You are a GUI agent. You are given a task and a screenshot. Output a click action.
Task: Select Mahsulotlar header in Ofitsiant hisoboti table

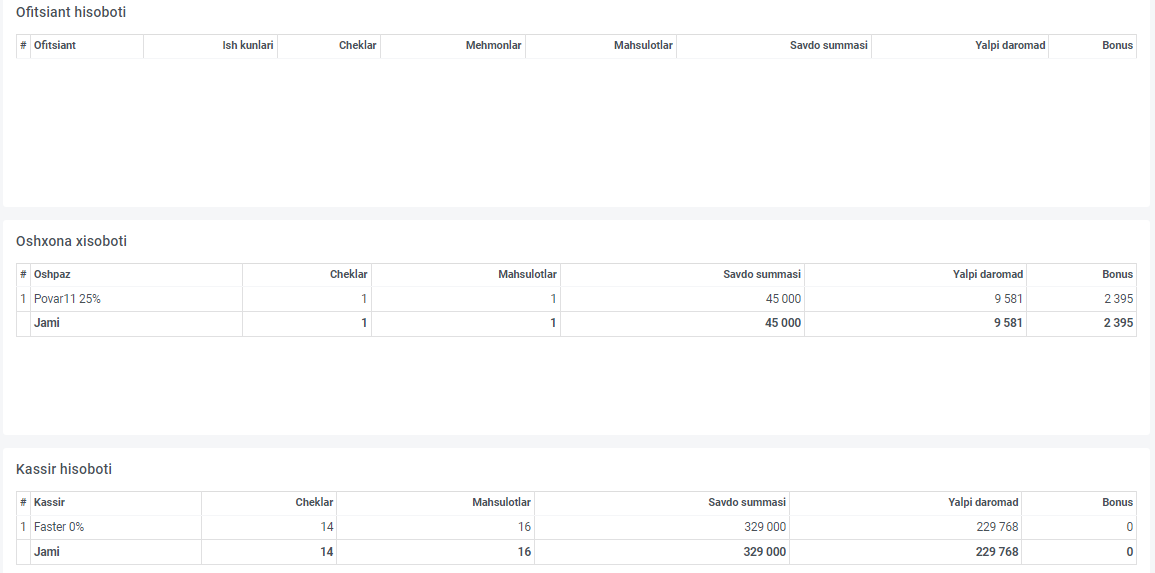click(x=644, y=46)
